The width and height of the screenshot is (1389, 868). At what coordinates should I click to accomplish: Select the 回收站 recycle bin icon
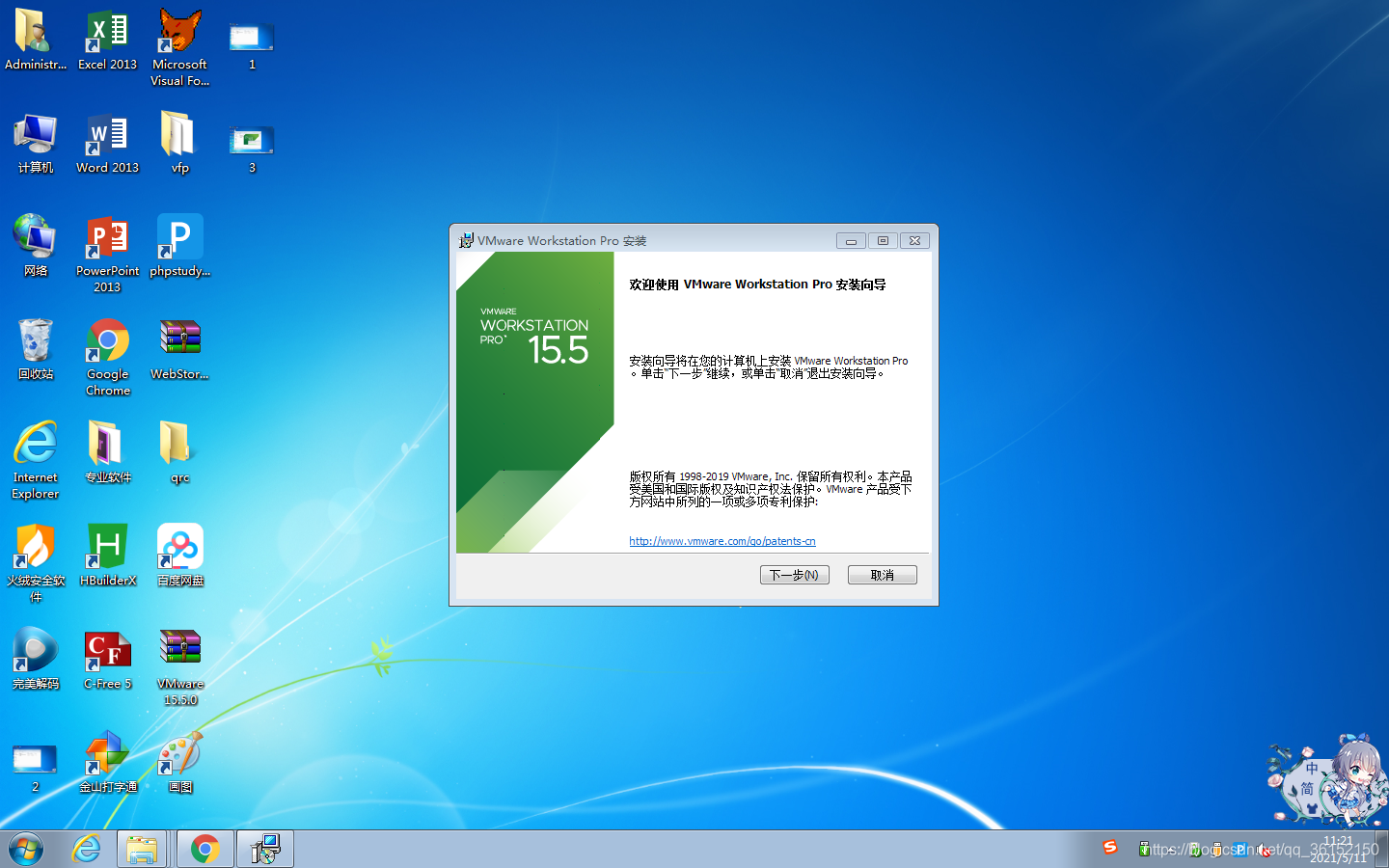pos(35,350)
